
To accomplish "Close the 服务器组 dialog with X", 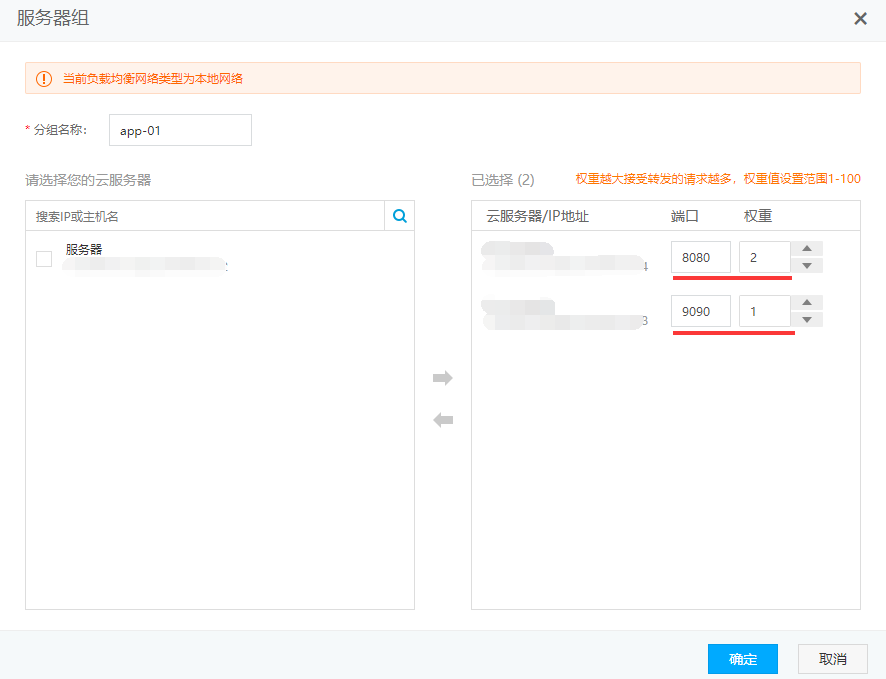I will [859, 19].
